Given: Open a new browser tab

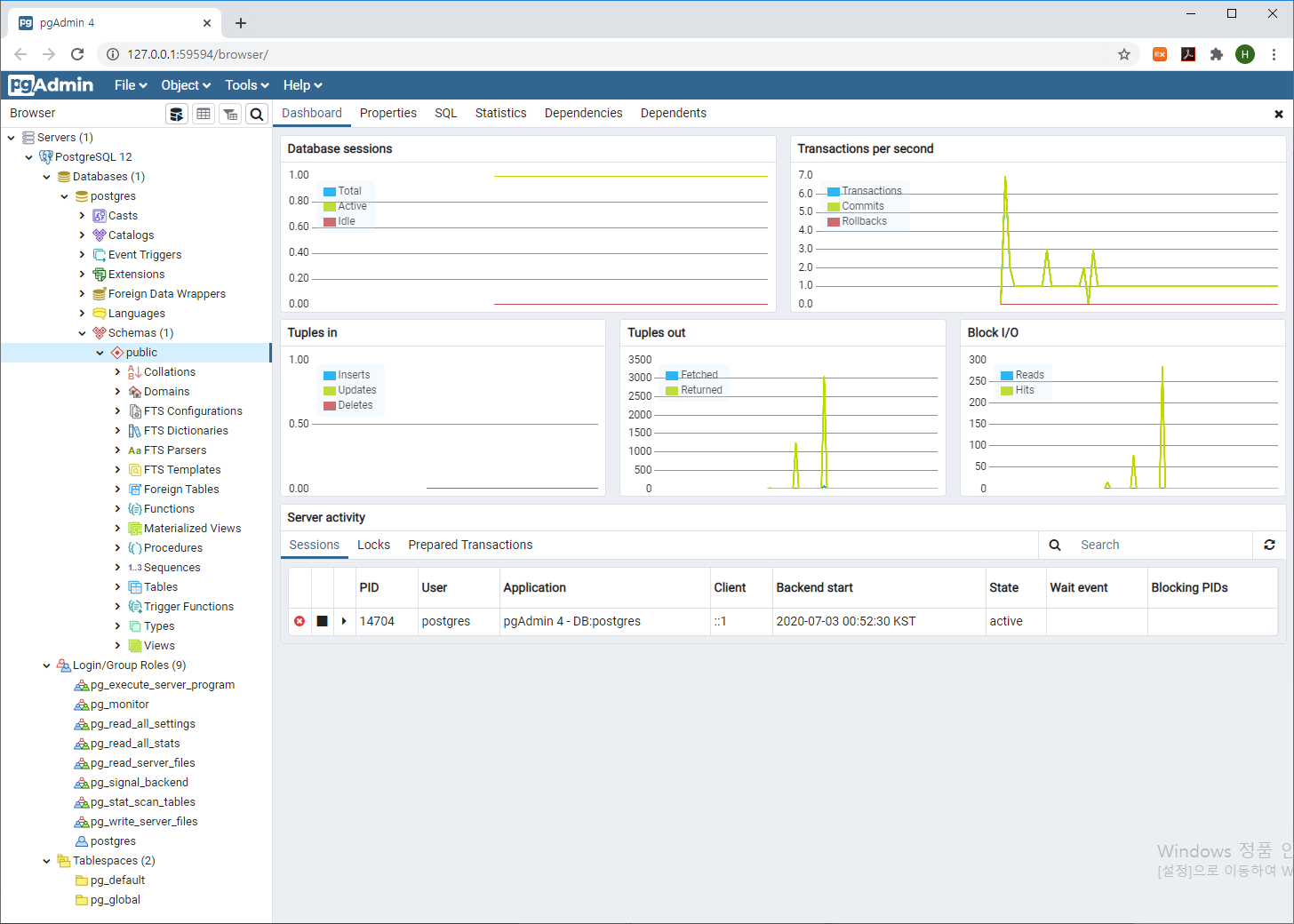Looking at the screenshot, I should coord(241,23).
